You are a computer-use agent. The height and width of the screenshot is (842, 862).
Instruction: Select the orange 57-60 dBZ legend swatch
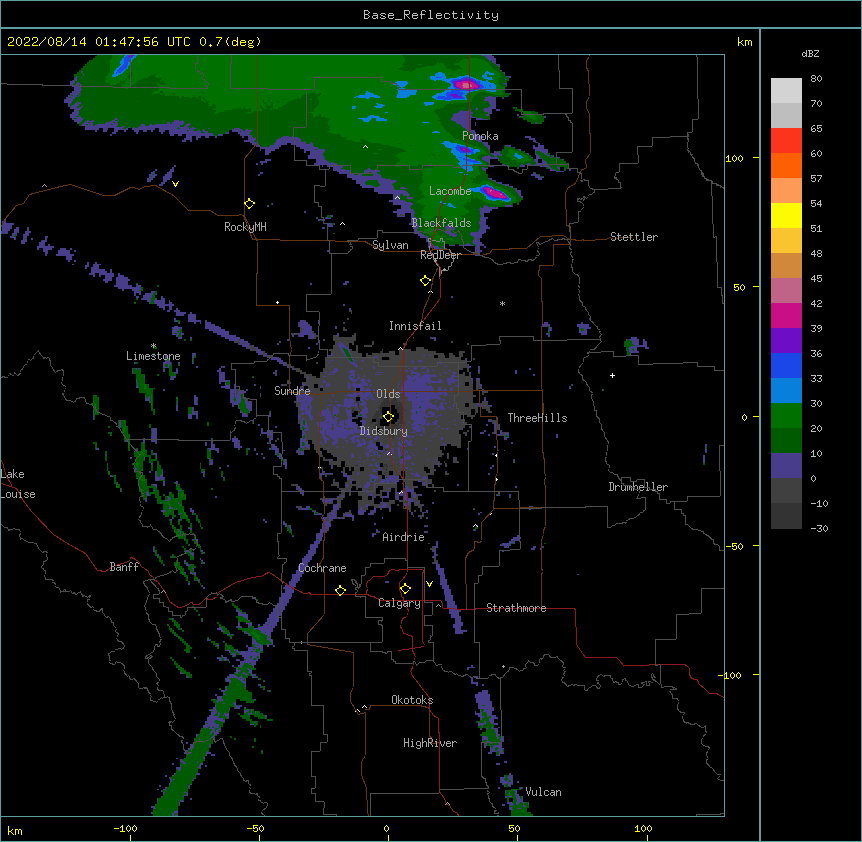786,165
